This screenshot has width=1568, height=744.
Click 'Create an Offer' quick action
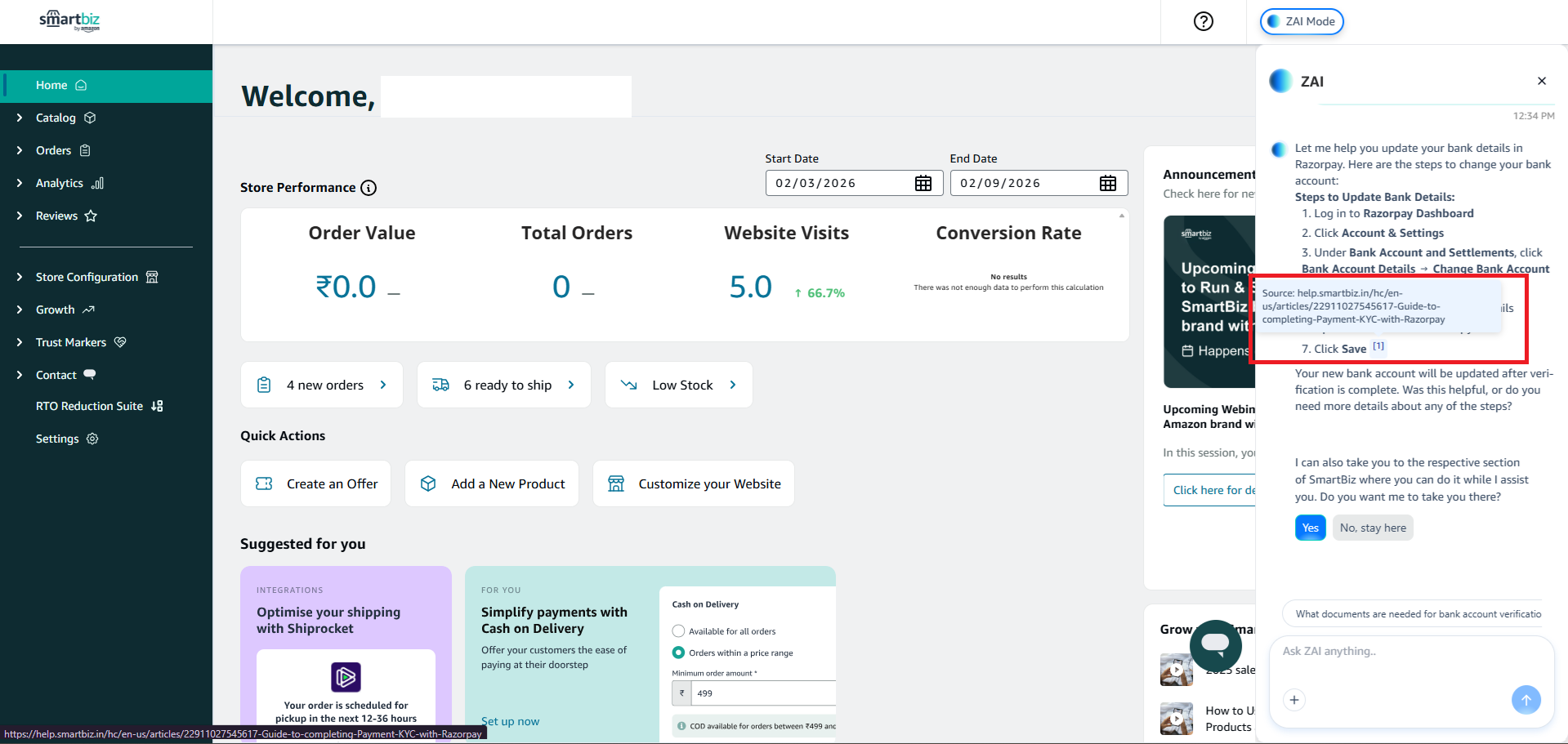316,483
